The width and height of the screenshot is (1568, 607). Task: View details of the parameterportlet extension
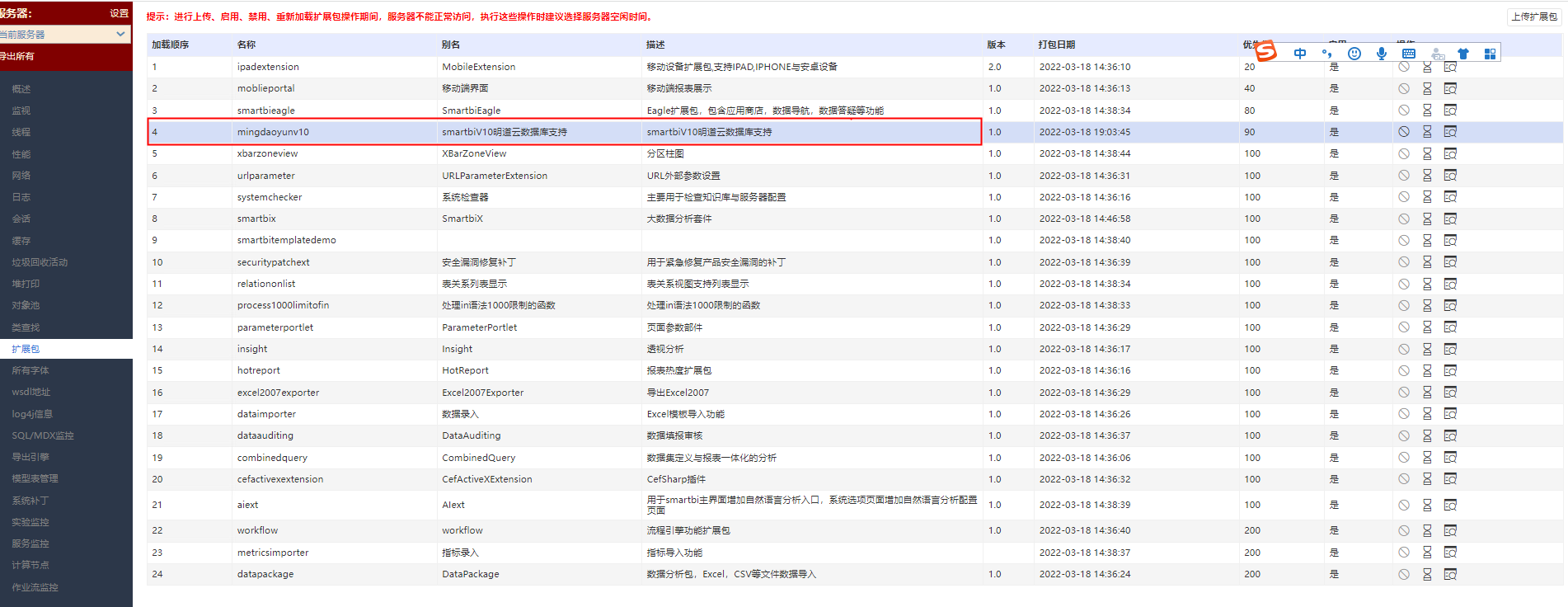(1450, 327)
